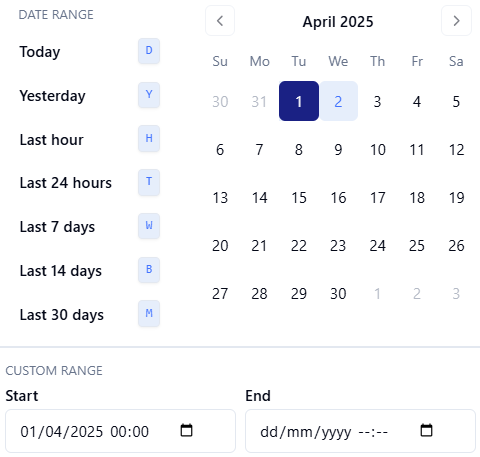Screen dimensions: 480x457
Task: Open calendar picker icon in End field
Action: (426, 430)
